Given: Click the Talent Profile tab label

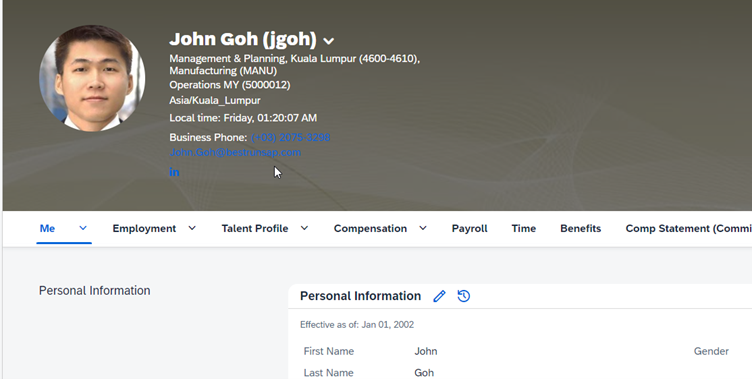Looking at the screenshot, I should pos(255,228).
